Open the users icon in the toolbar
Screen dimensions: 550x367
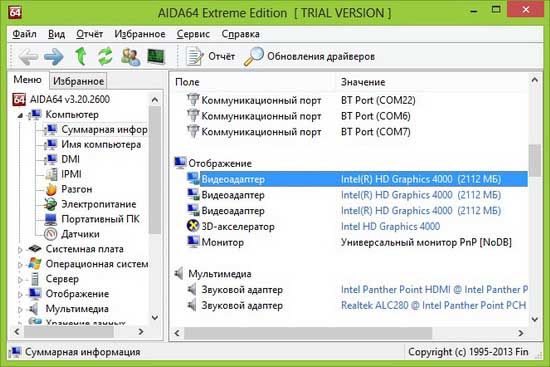130,56
